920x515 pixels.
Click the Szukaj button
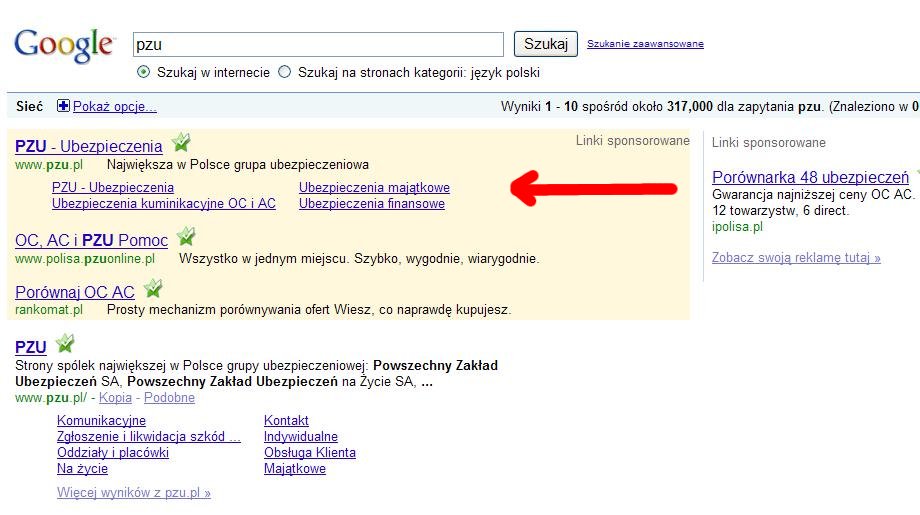[546, 44]
